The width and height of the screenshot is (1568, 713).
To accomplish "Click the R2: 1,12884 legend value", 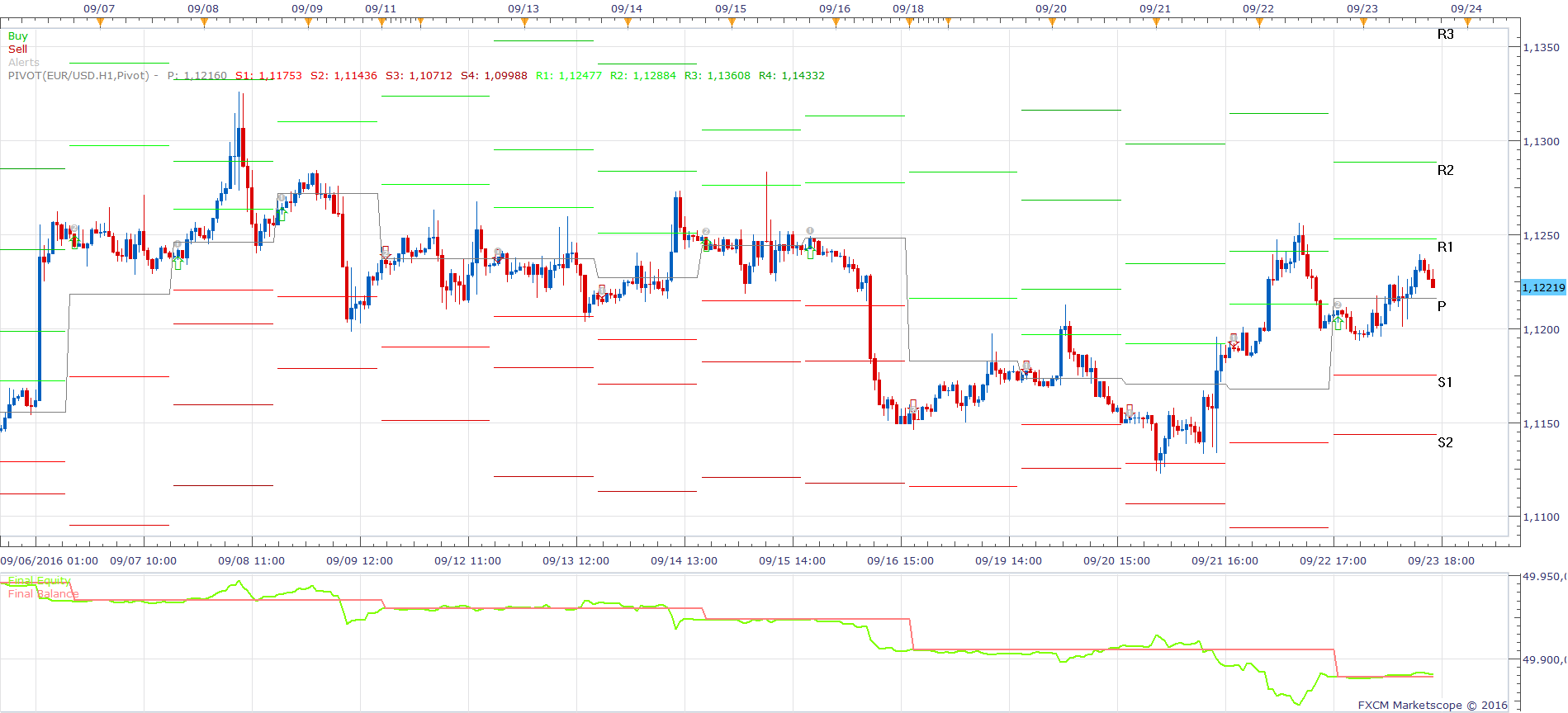I will point(642,76).
